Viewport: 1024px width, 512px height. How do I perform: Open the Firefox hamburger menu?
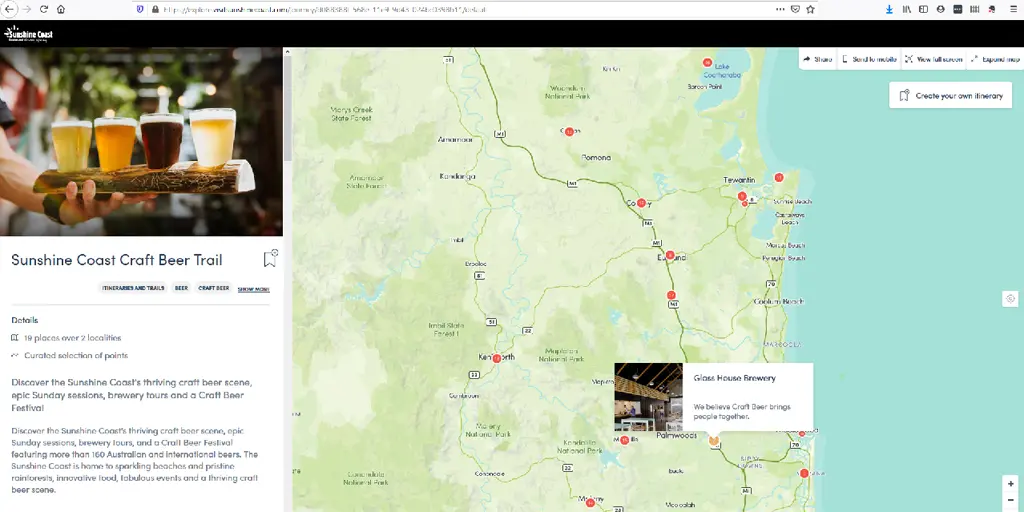(1013, 9)
